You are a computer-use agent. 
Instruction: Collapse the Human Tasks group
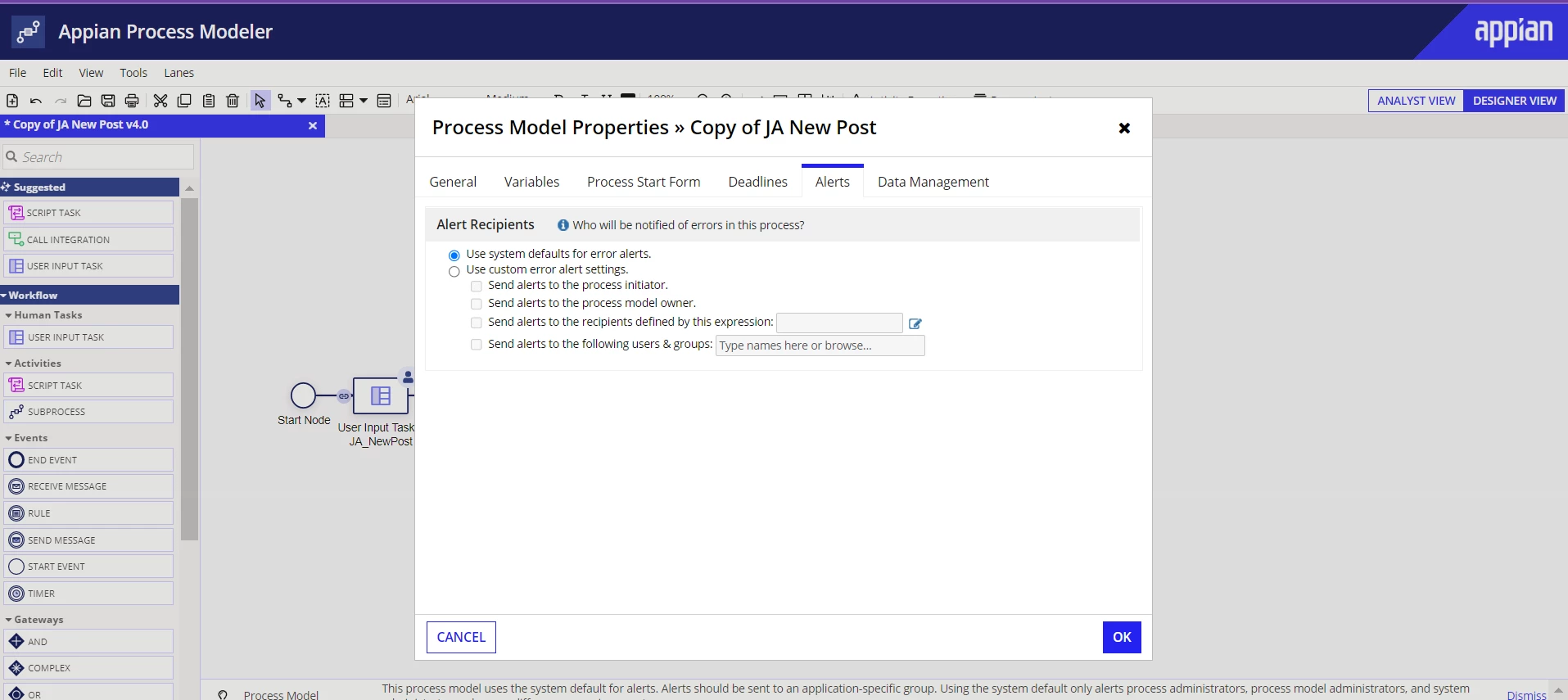pos(8,315)
